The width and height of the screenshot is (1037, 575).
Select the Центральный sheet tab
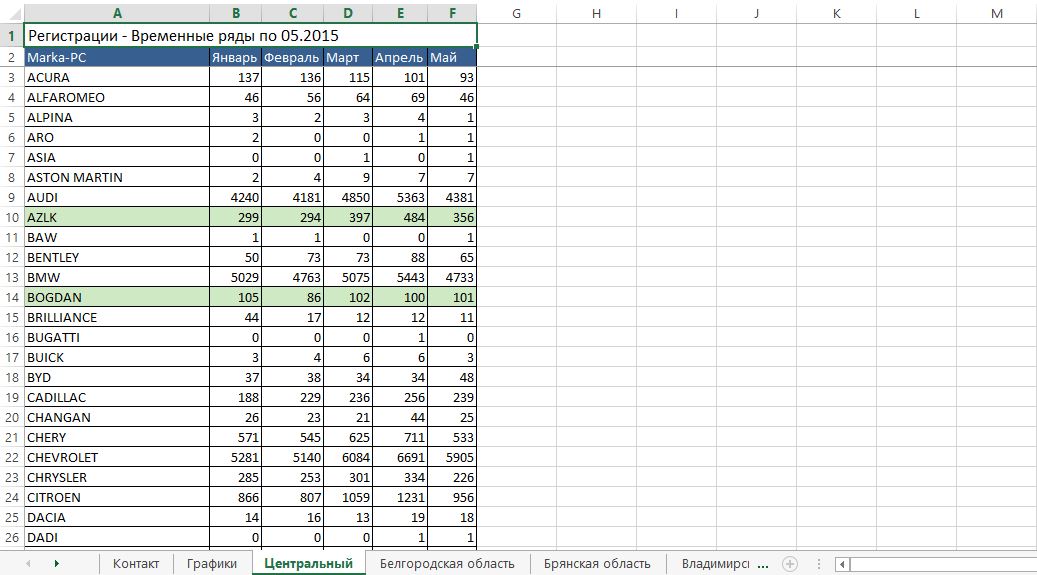pyautogui.click(x=308, y=564)
